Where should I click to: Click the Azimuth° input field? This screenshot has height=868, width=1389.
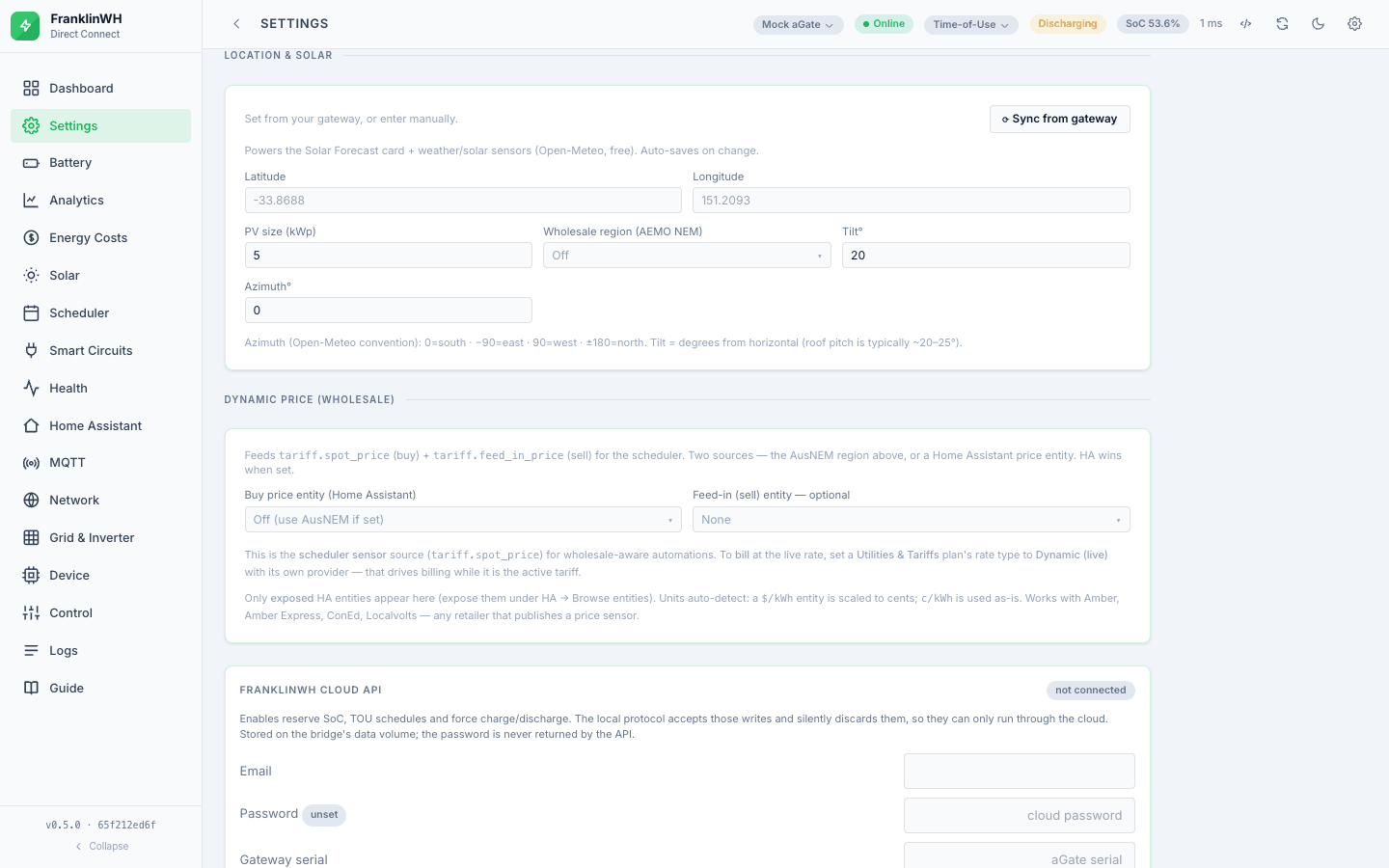tap(389, 311)
